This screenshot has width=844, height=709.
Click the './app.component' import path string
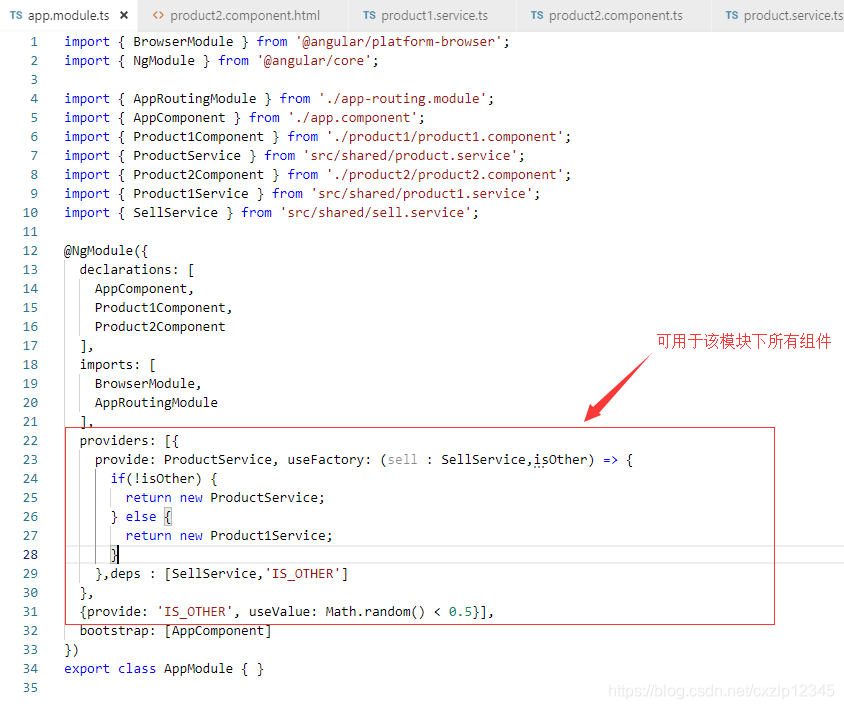[353, 118]
